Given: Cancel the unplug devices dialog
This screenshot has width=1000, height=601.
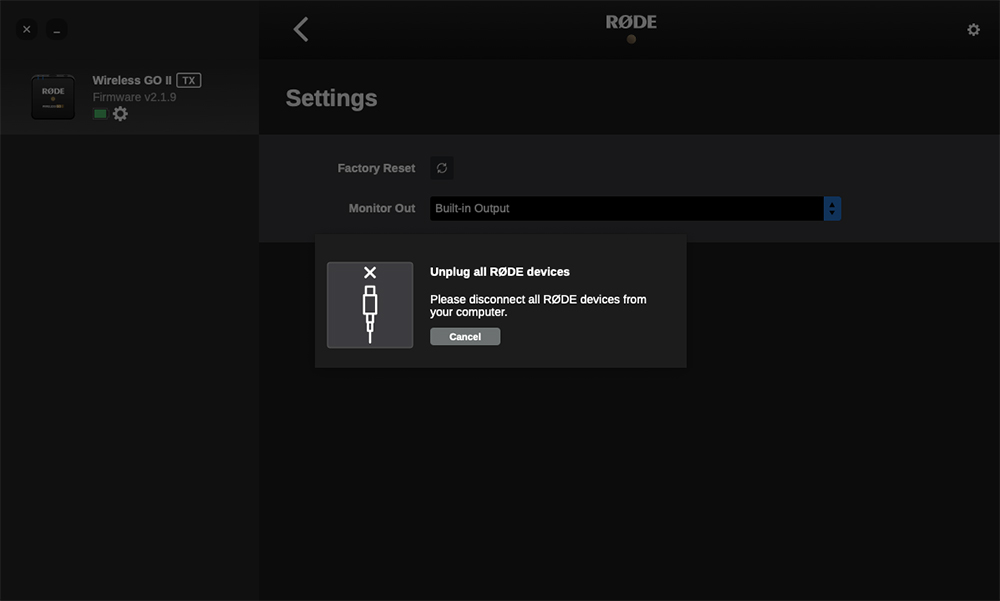Looking at the screenshot, I should tap(465, 337).
